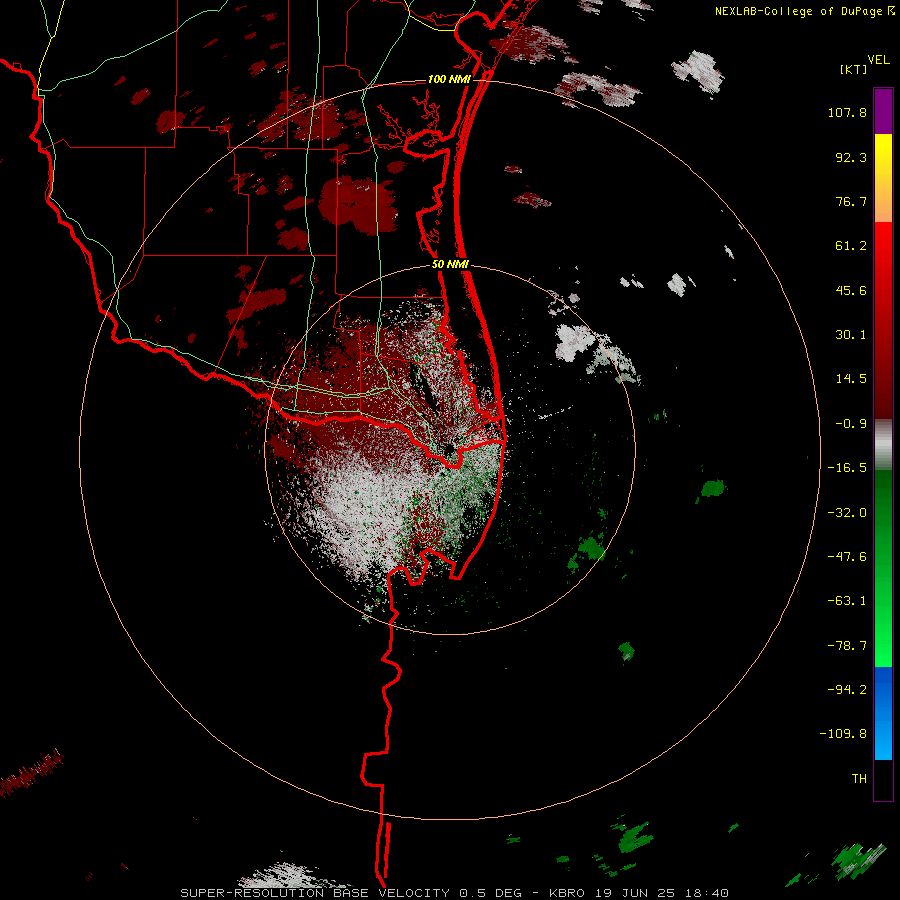Click the 18:40 timestamp in caption
Viewport: 900px width, 900px height.
pyautogui.click(x=705, y=893)
